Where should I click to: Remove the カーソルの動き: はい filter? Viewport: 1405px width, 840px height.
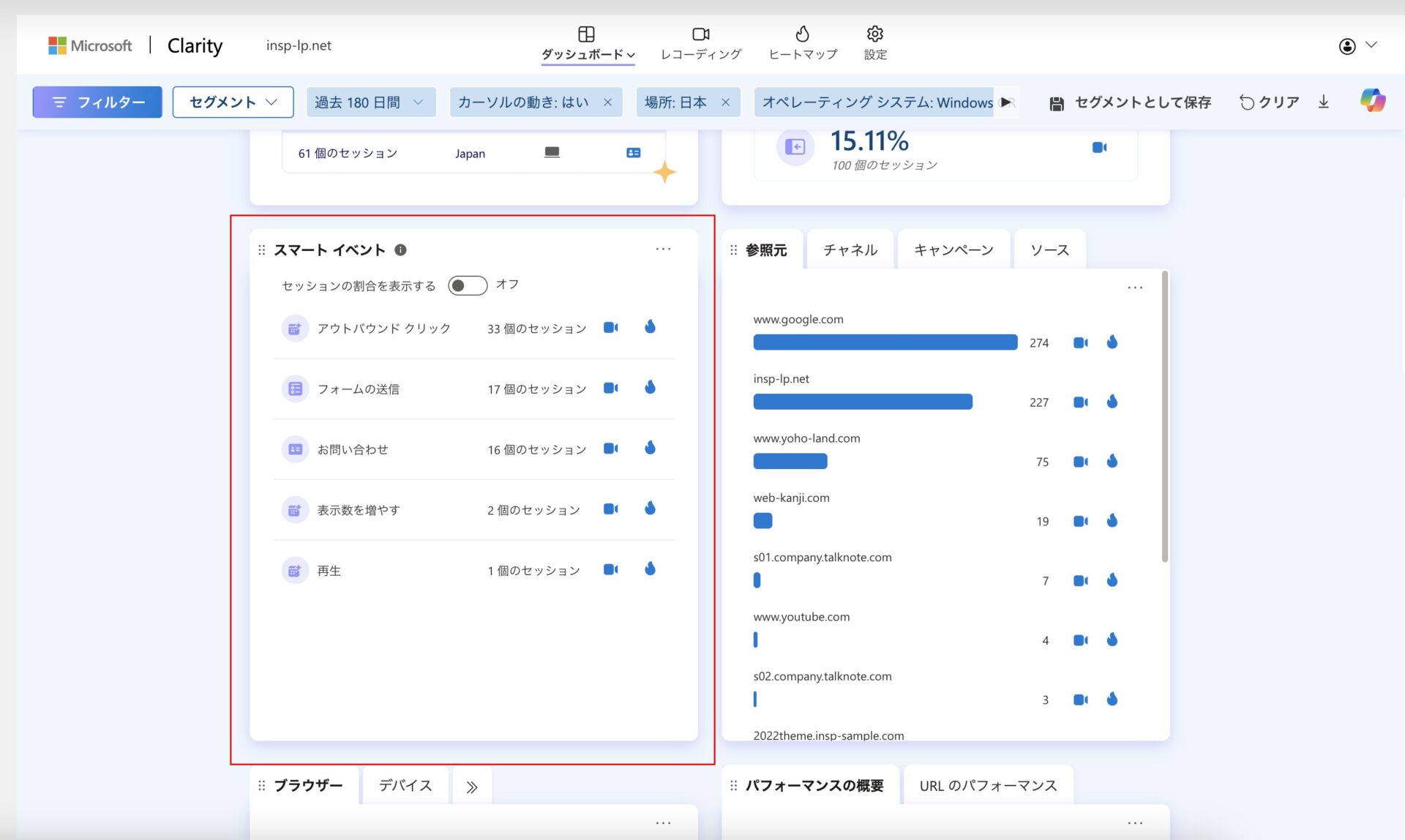(607, 102)
